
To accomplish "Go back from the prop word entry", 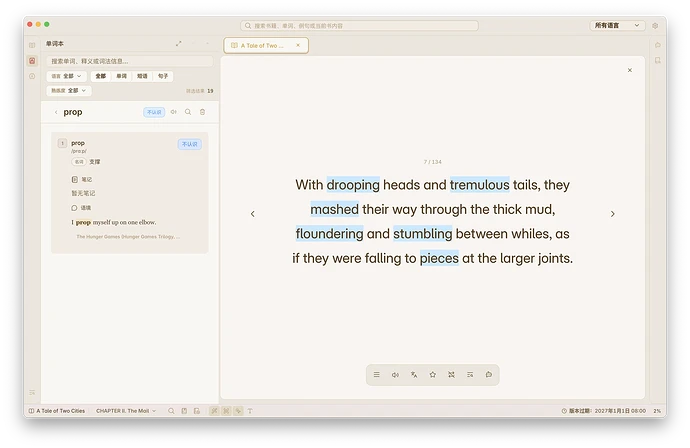I will tap(56, 112).
